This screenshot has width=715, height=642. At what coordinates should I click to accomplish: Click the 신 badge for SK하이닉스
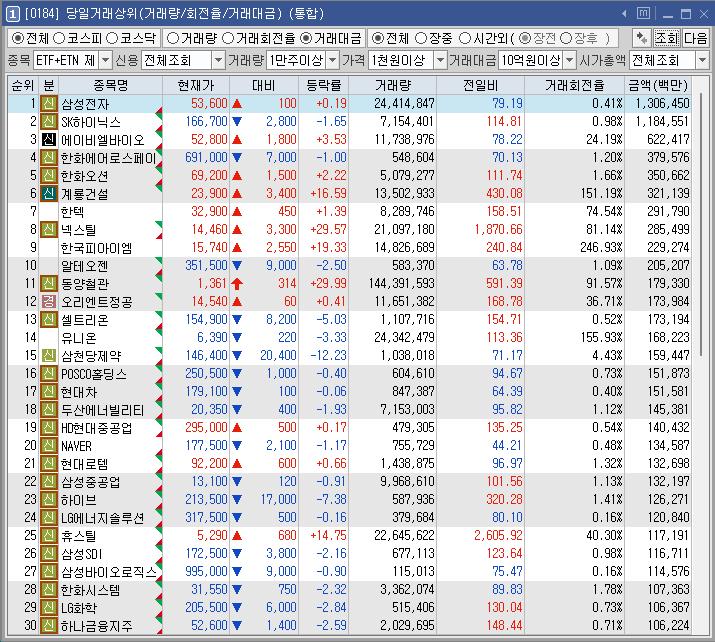48,121
